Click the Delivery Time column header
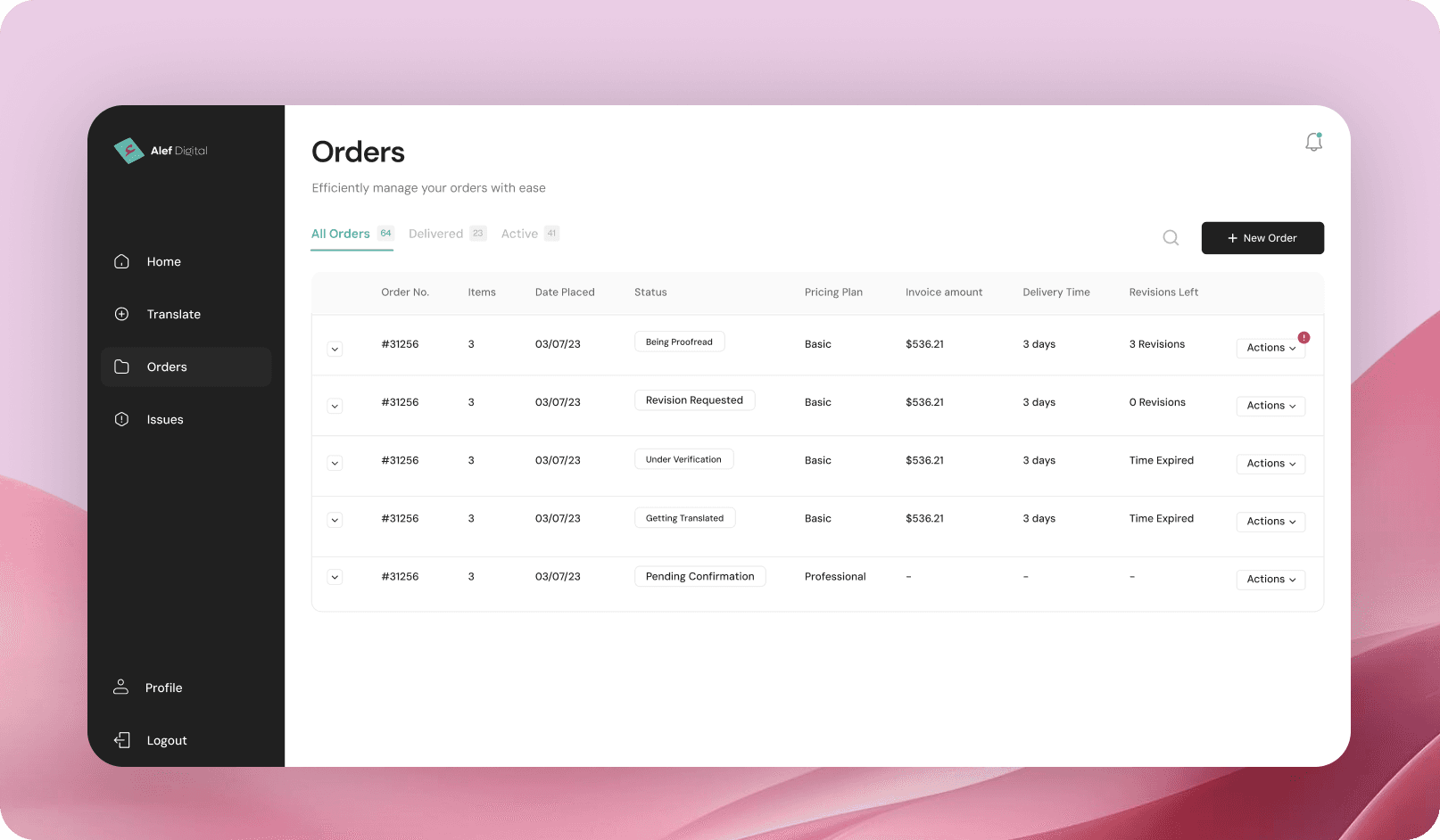 [x=1056, y=292]
